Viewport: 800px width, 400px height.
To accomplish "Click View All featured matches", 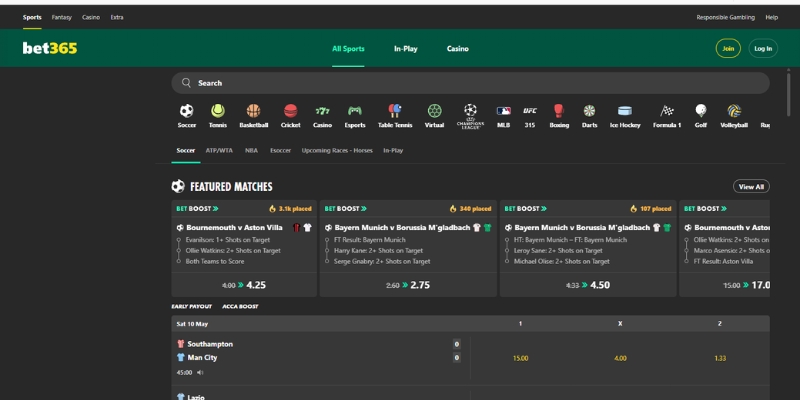I will (751, 187).
